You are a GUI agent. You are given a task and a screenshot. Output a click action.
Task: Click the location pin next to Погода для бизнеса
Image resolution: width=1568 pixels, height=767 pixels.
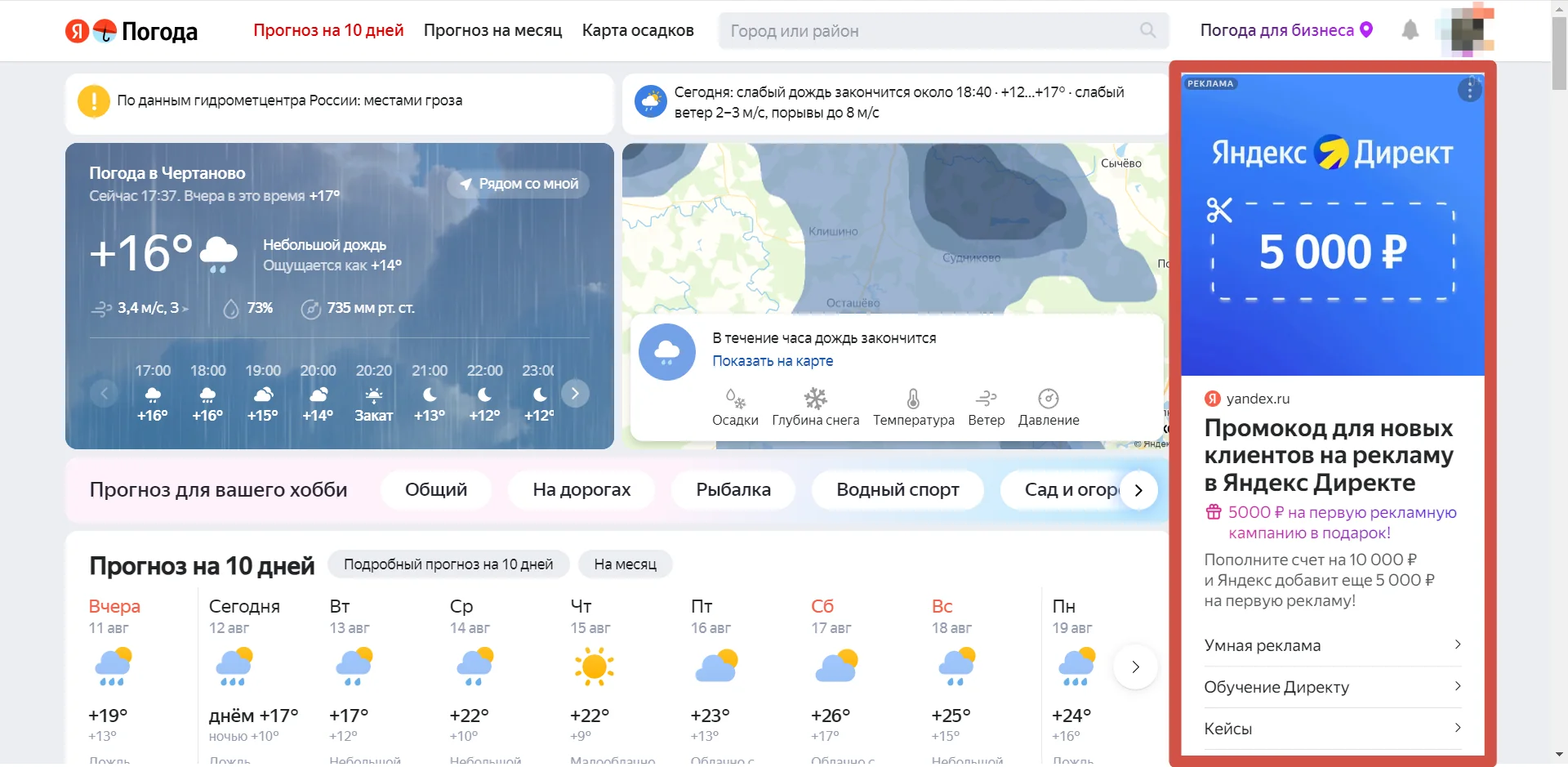(1366, 30)
